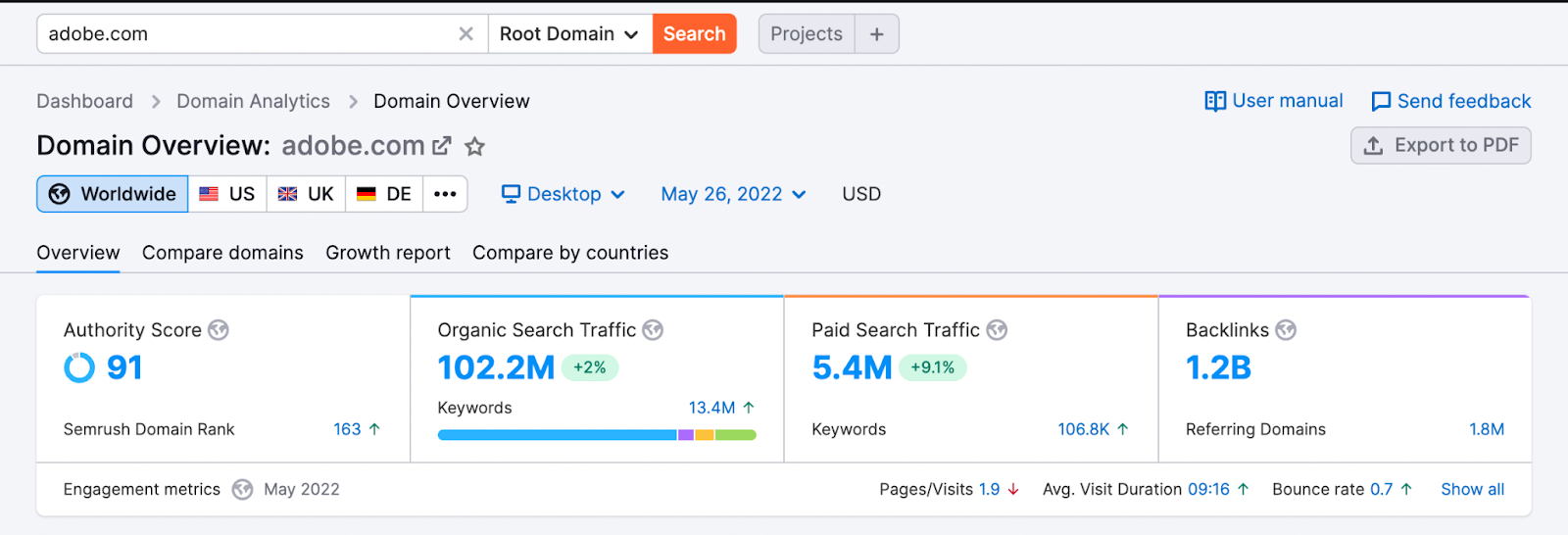The height and width of the screenshot is (535, 1568).
Task: Open the Desktop device dropdown
Action: (x=563, y=194)
